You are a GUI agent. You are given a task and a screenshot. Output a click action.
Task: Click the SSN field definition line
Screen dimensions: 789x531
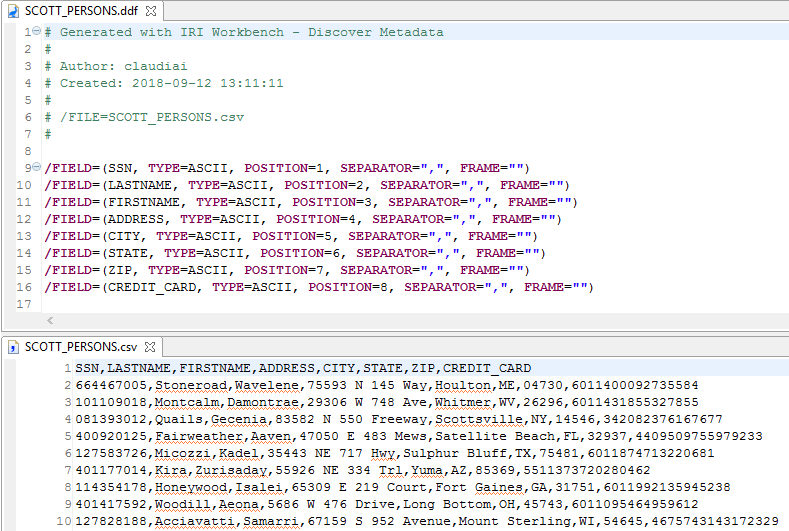point(287,168)
